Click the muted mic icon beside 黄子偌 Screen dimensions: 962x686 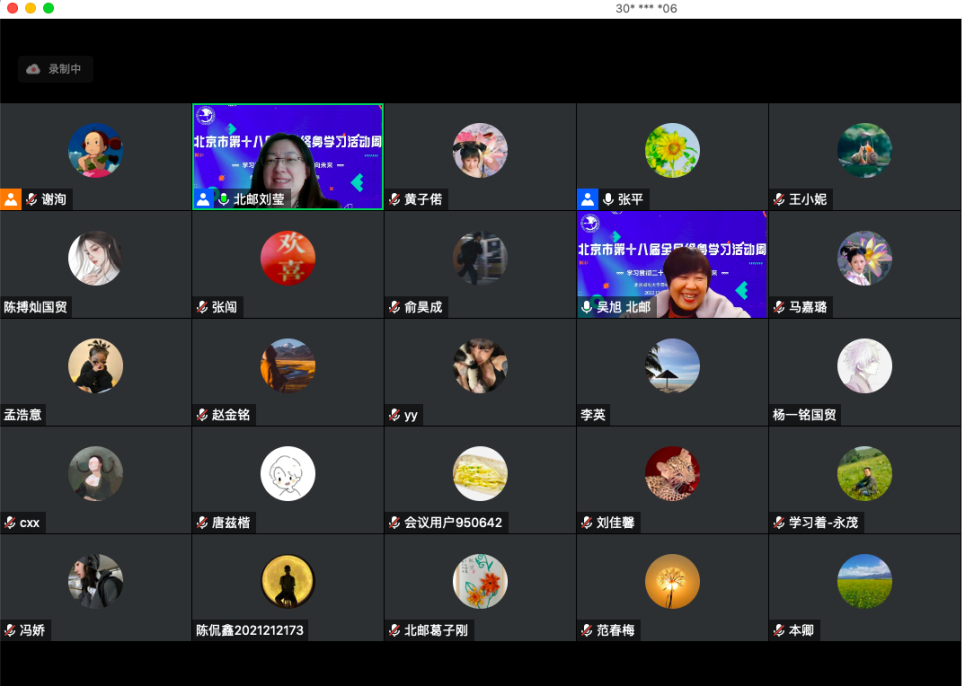point(394,199)
